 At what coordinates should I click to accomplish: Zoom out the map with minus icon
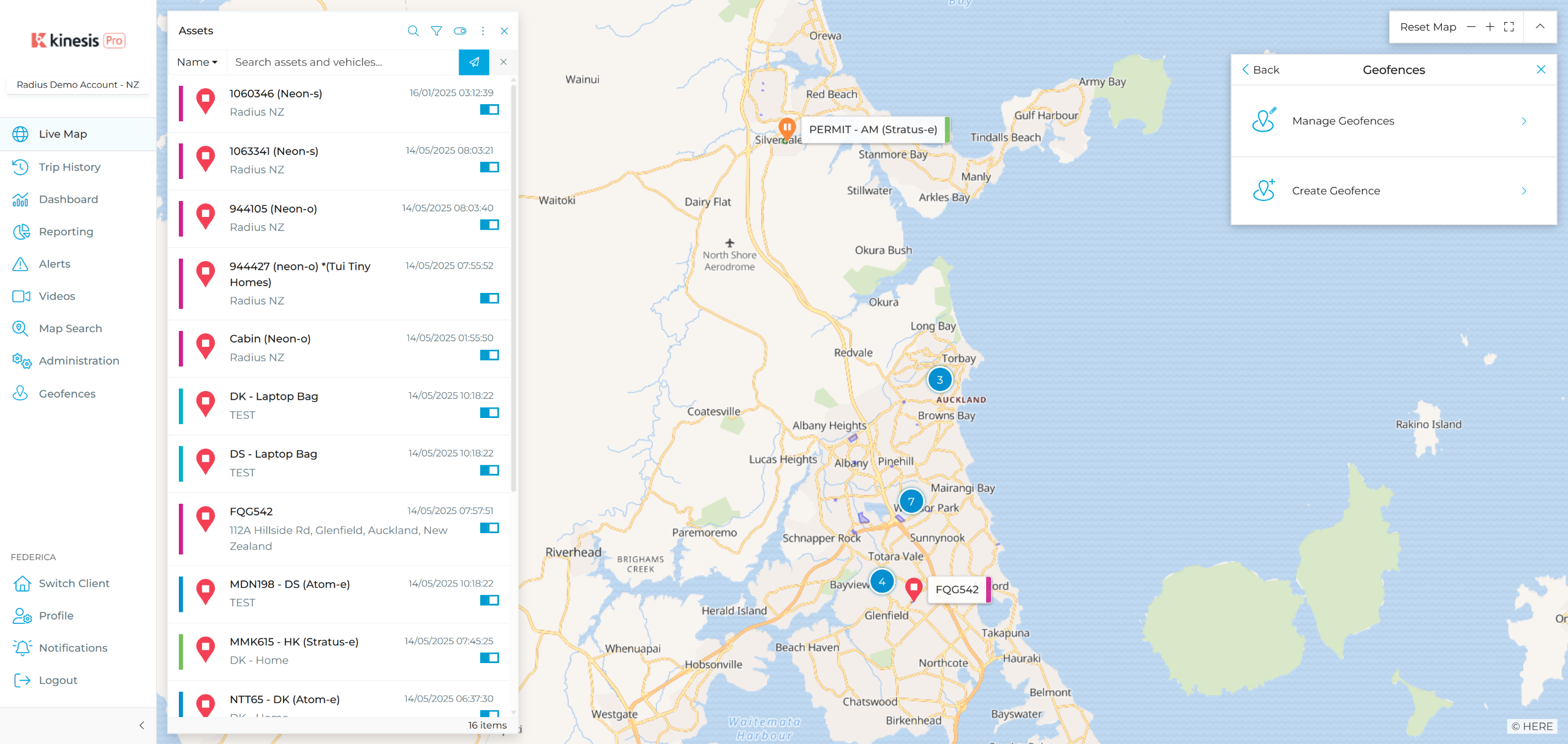1471,27
